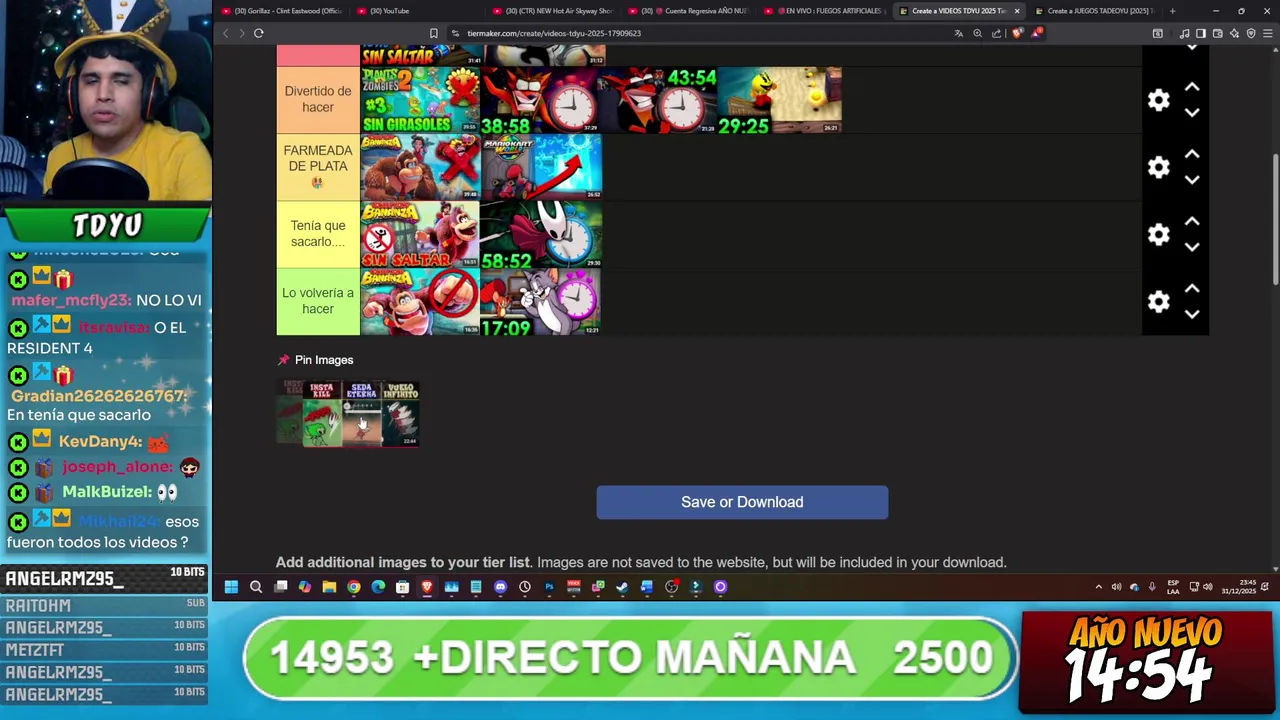The height and width of the screenshot is (720, 1280).
Task: Open settings gear for 'Lo volvería a hacer' tier
Action: coord(1158,301)
